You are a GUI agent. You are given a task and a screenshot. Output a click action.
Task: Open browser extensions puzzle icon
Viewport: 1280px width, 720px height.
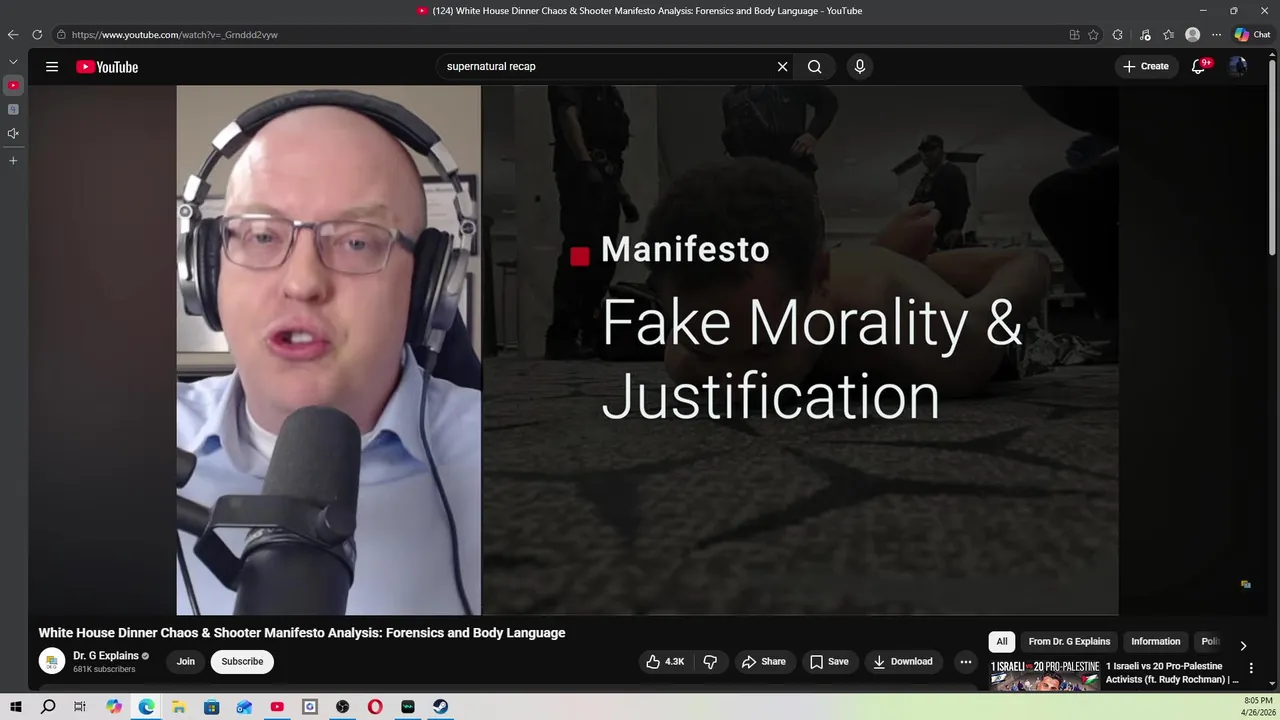(1118, 35)
